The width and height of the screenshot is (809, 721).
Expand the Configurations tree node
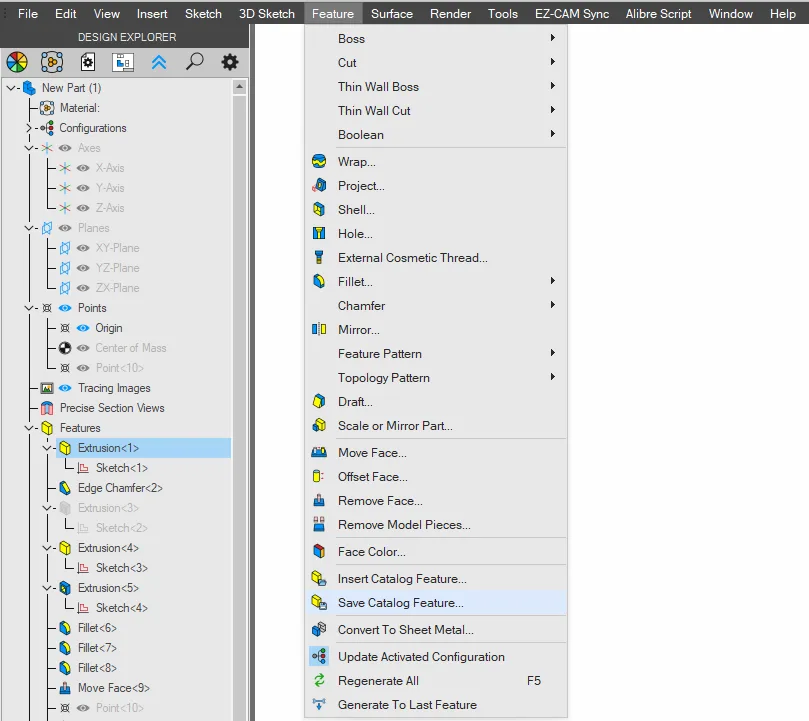point(29,128)
